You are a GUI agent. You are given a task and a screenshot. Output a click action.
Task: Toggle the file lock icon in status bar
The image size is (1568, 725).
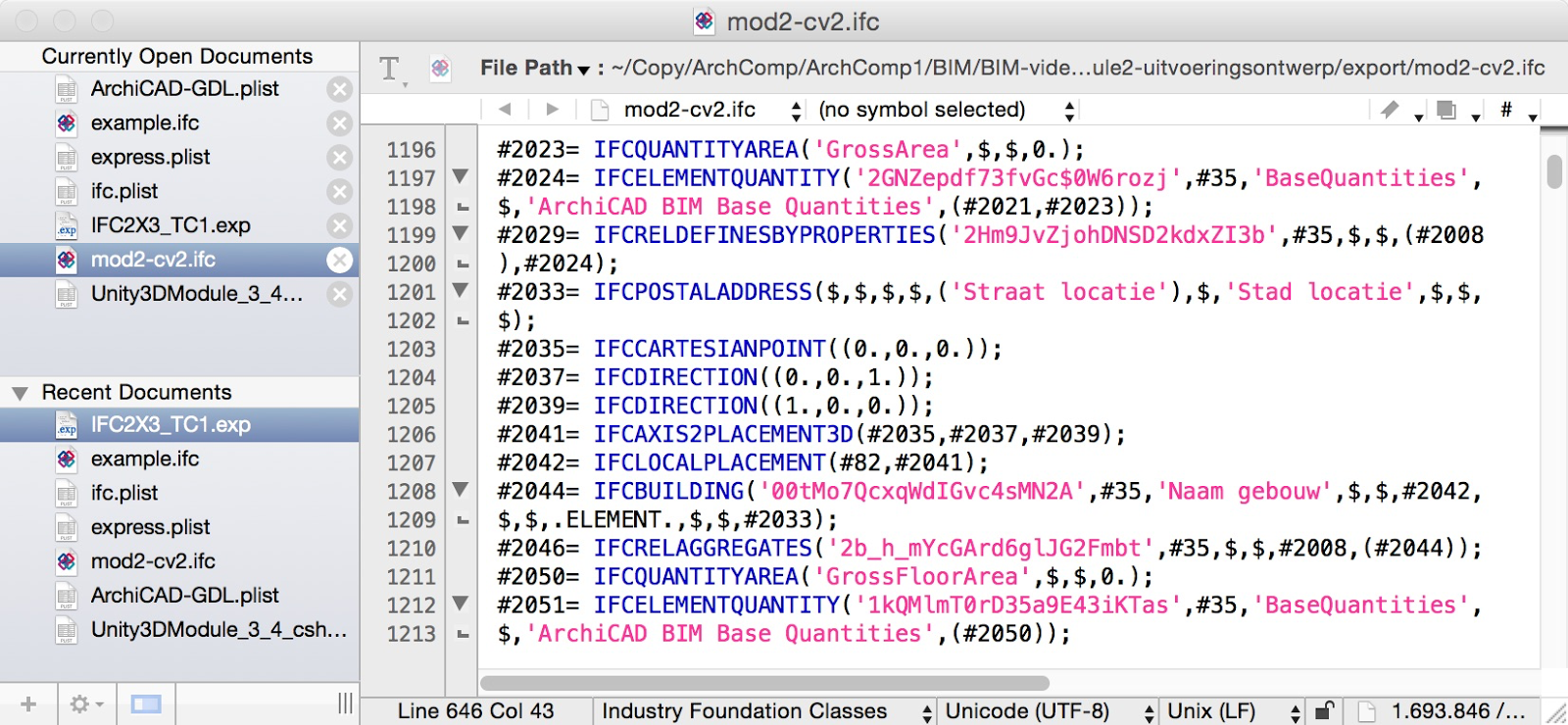point(1323,711)
